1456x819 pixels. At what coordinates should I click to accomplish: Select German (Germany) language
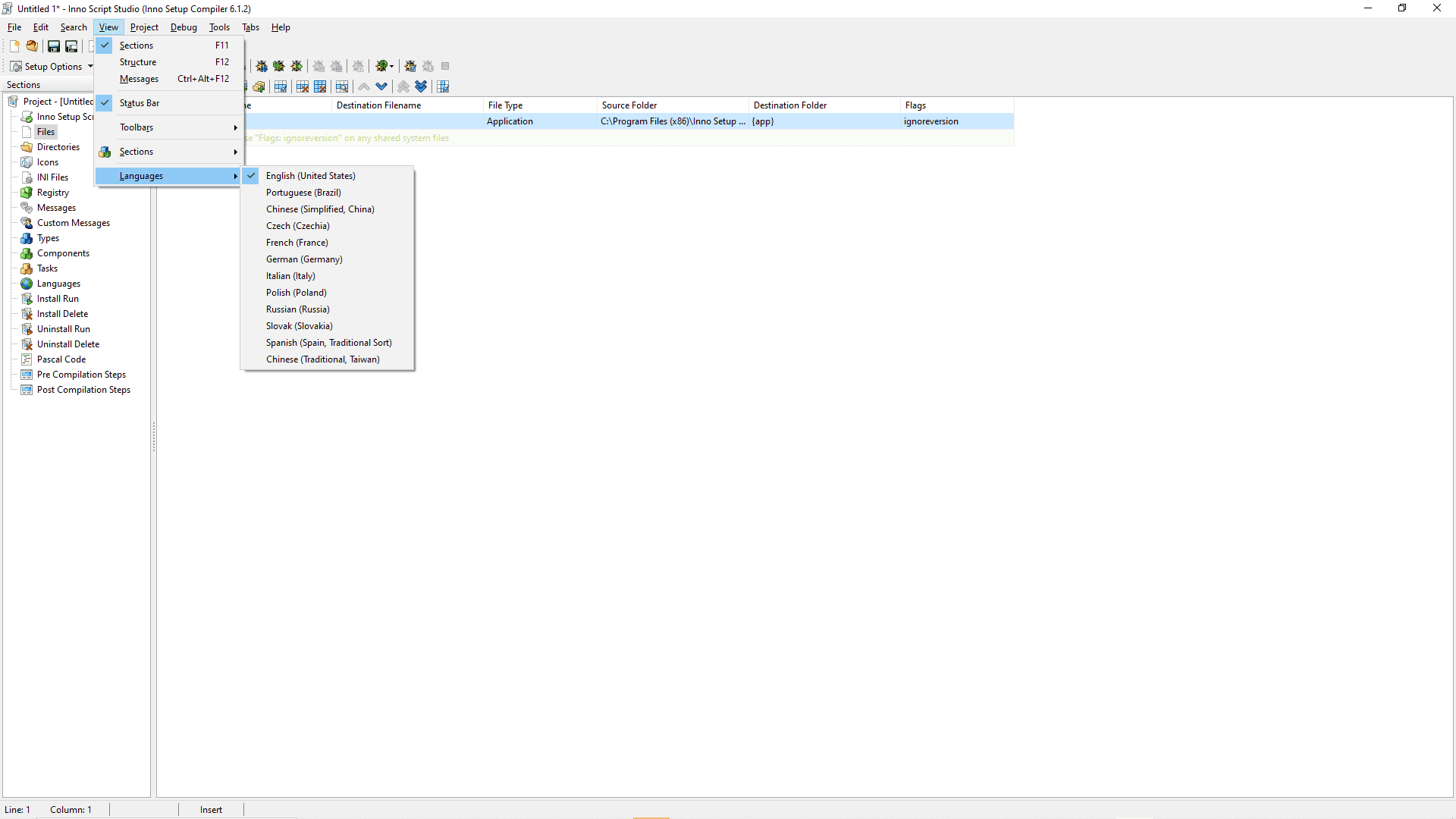tap(328, 259)
